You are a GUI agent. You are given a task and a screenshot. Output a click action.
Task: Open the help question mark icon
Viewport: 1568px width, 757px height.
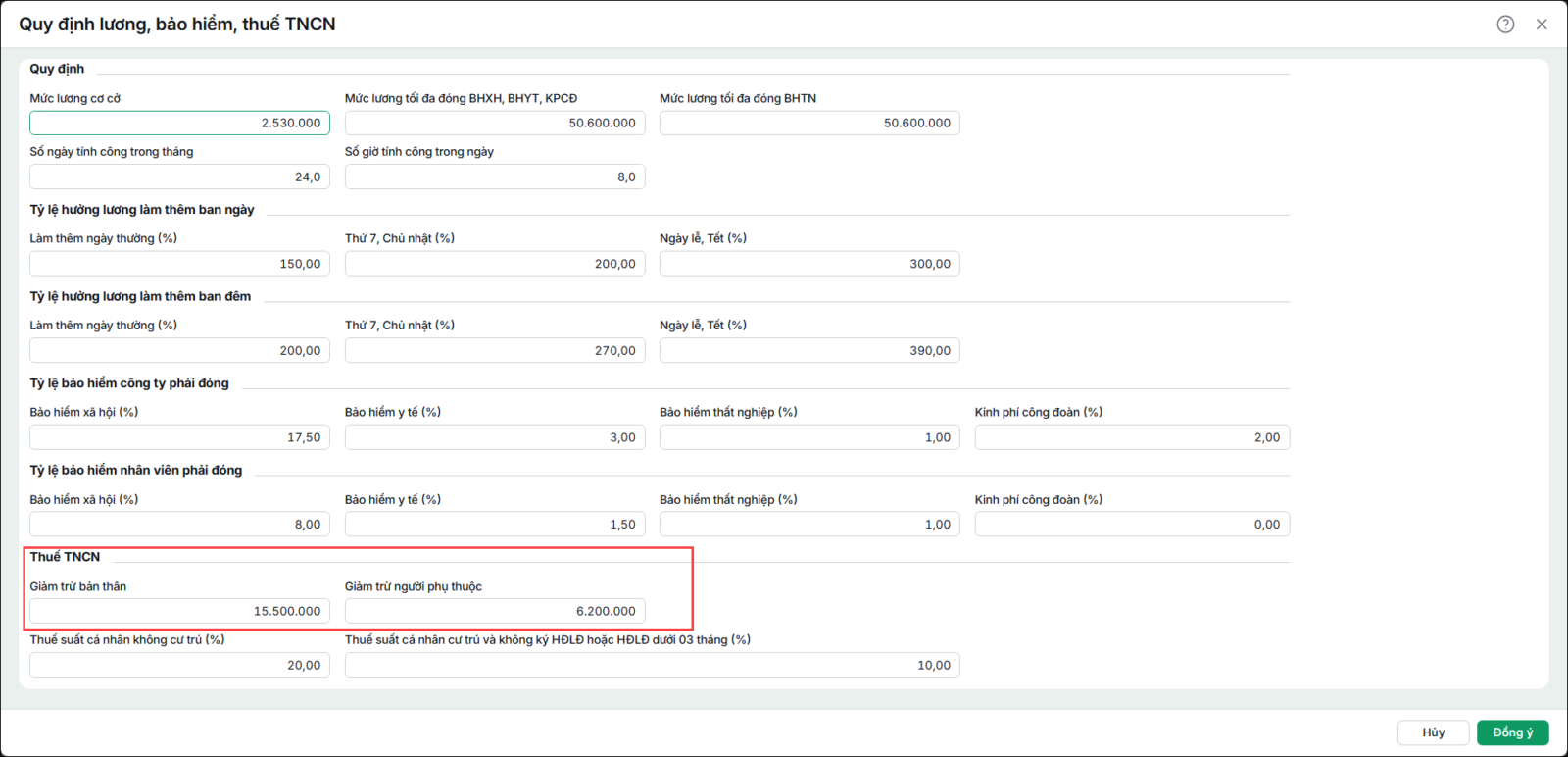click(x=1505, y=25)
